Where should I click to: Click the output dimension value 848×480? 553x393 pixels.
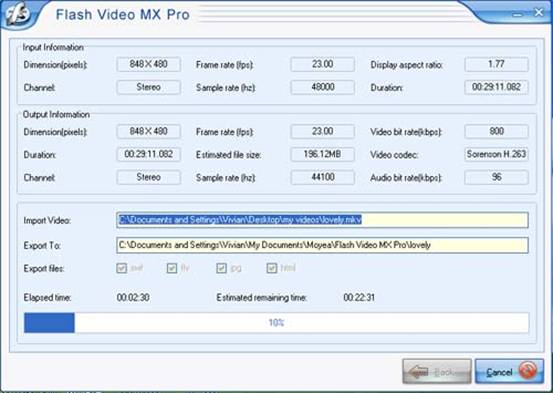point(148,132)
